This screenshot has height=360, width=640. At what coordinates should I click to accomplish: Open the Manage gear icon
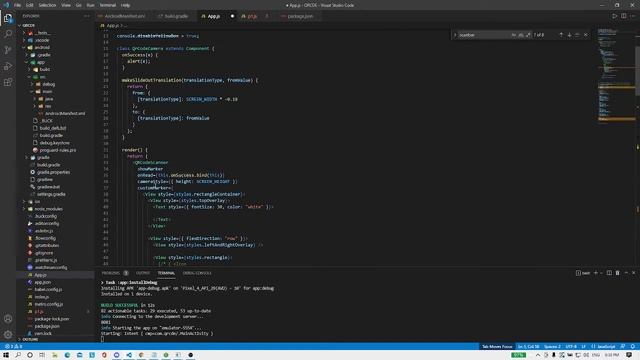click(8, 335)
